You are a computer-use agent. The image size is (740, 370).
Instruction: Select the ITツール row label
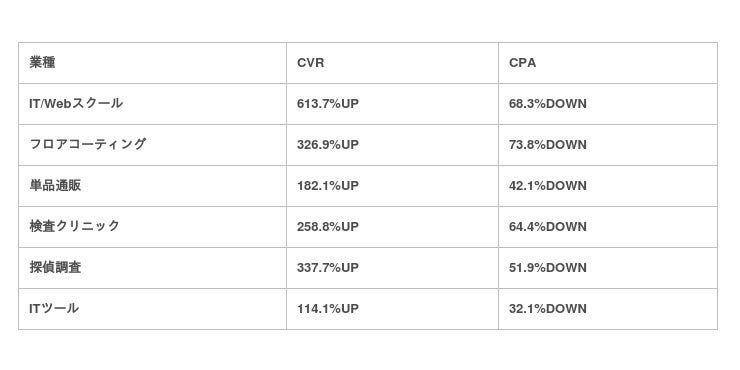[x=54, y=309]
